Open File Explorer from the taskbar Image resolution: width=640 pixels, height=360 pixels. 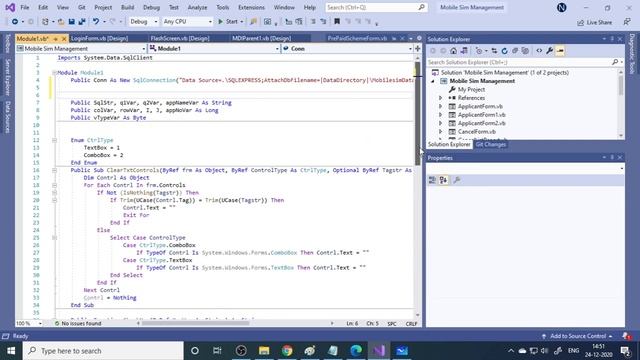click(x=264, y=351)
